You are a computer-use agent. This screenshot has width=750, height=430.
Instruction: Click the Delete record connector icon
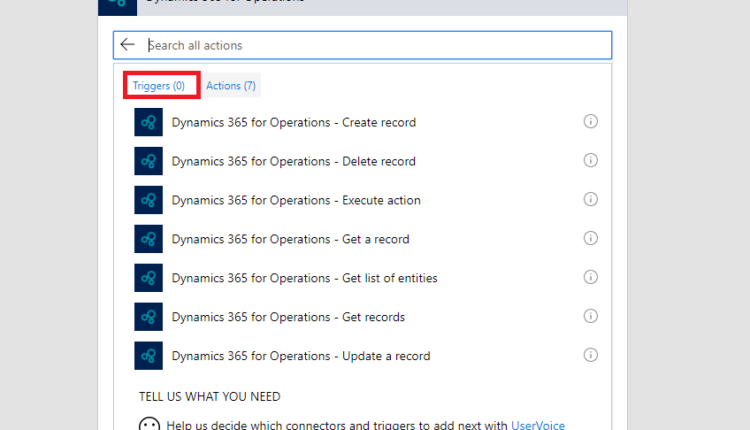pos(148,161)
